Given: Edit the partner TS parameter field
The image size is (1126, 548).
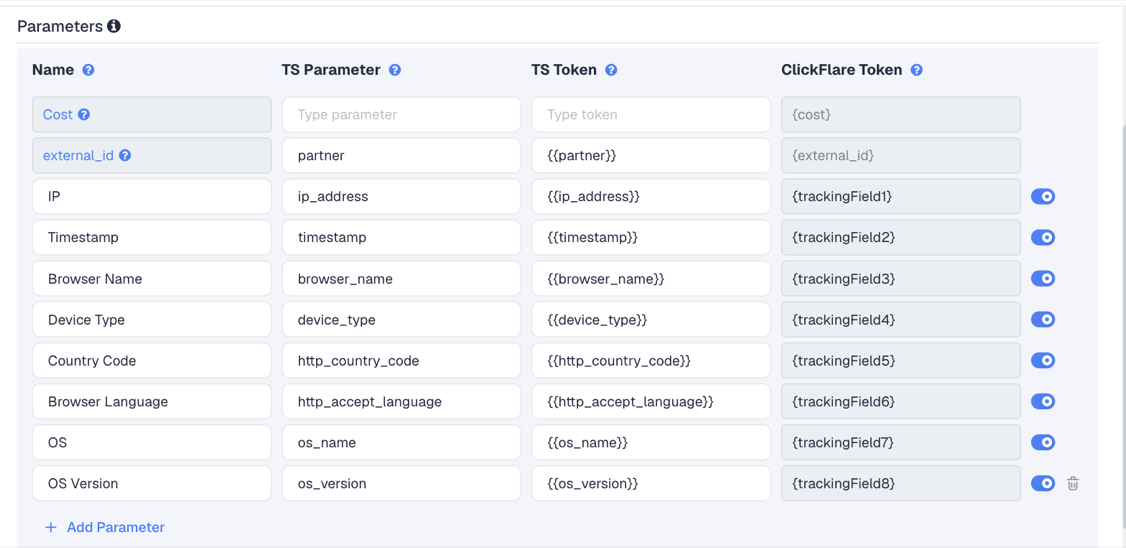Looking at the screenshot, I should [x=401, y=155].
